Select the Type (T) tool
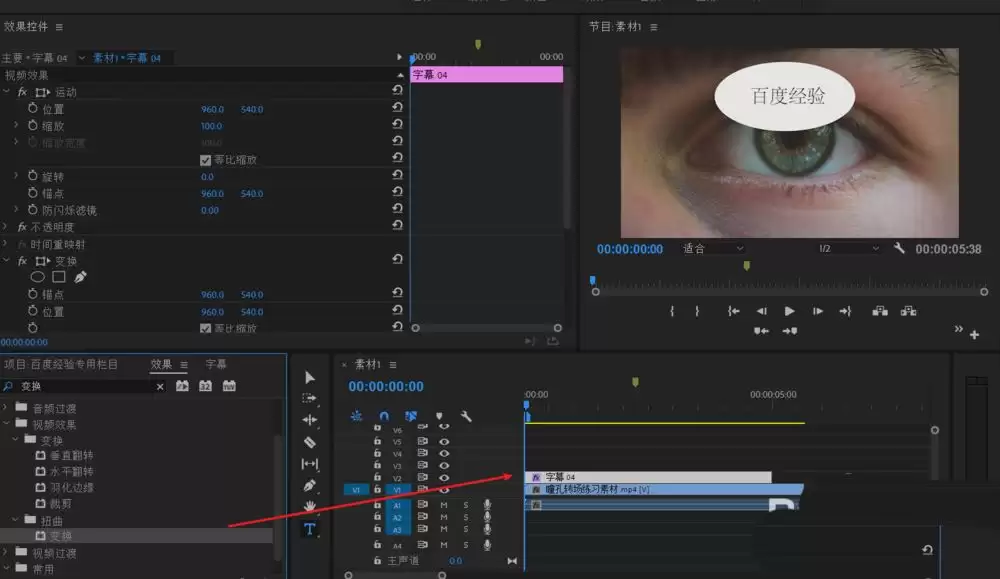The height and width of the screenshot is (579, 1000). (x=309, y=528)
